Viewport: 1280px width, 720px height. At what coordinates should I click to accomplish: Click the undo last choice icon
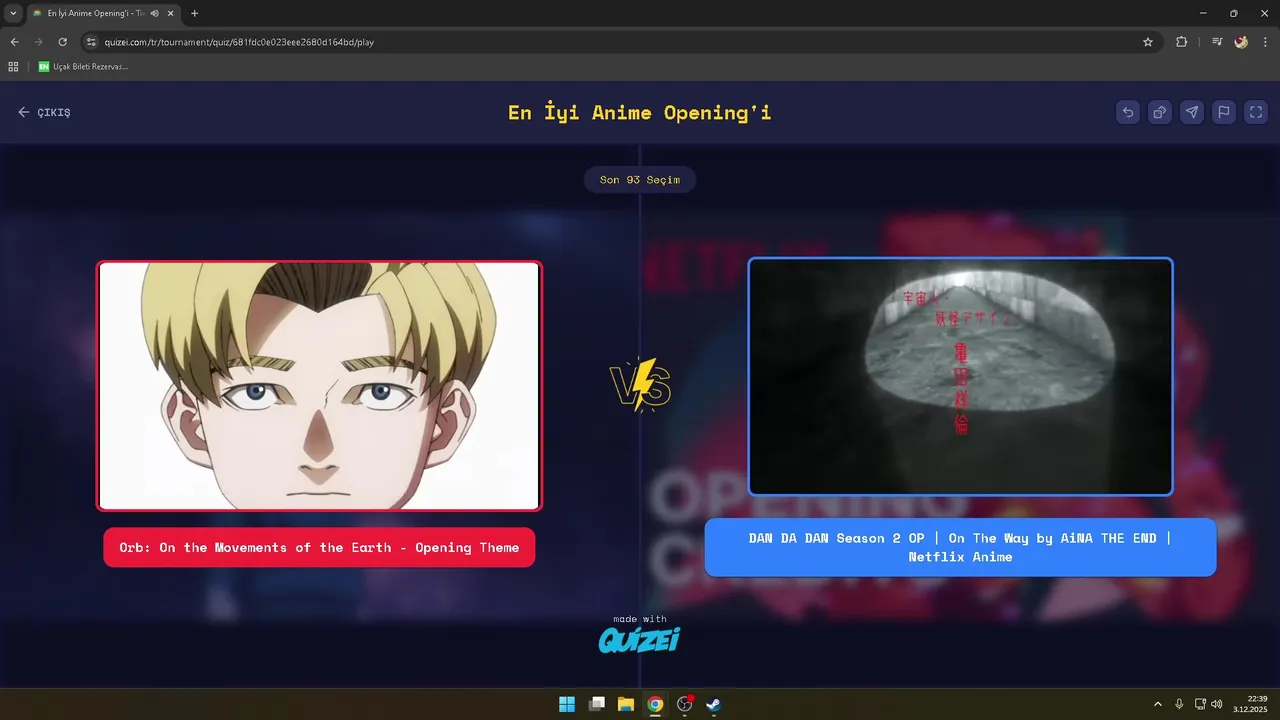click(1128, 112)
